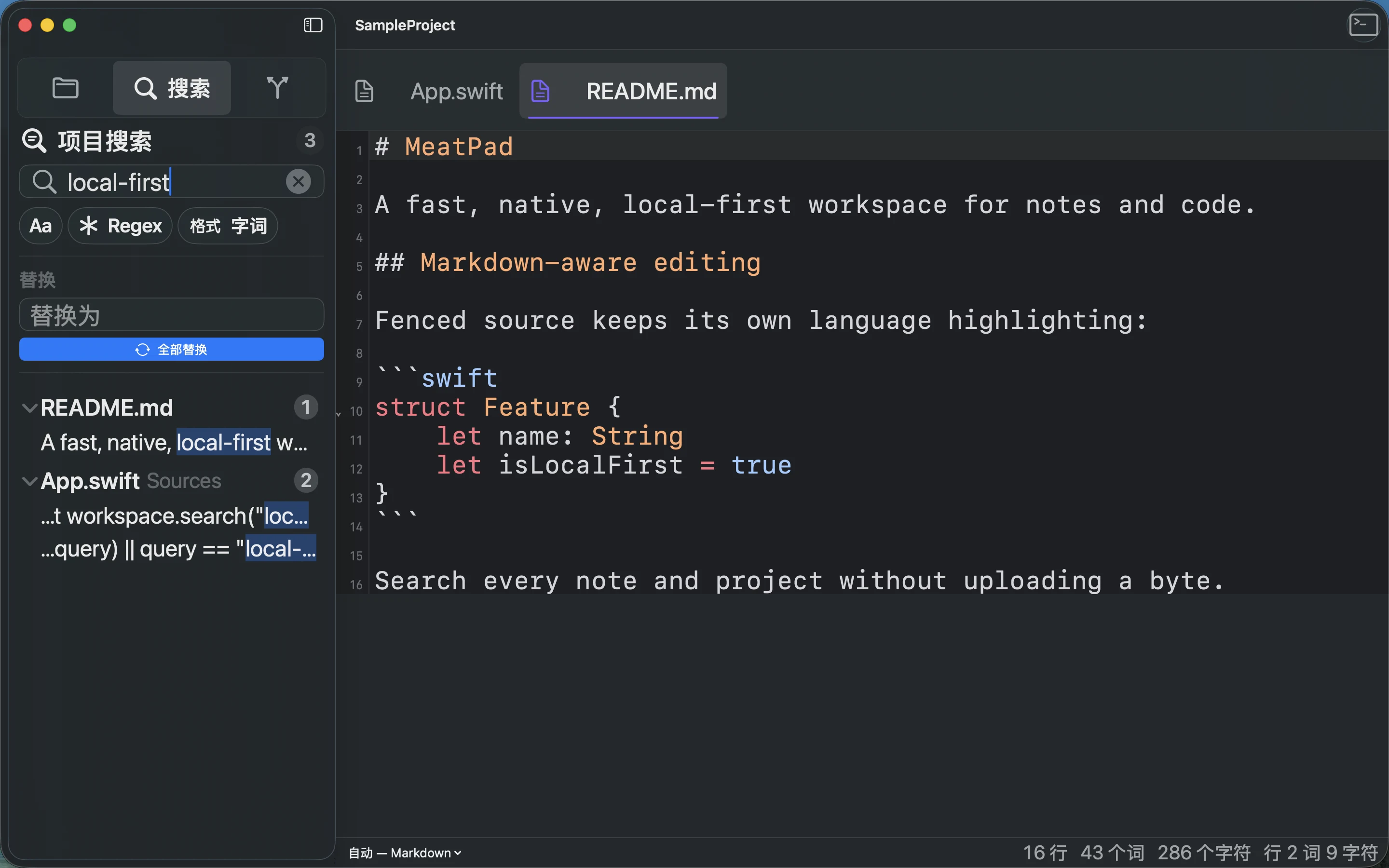This screenshot has width=1389, height=868.
Task: Click the App.swift match count badge 2
Action: click(x=306, y=480)
